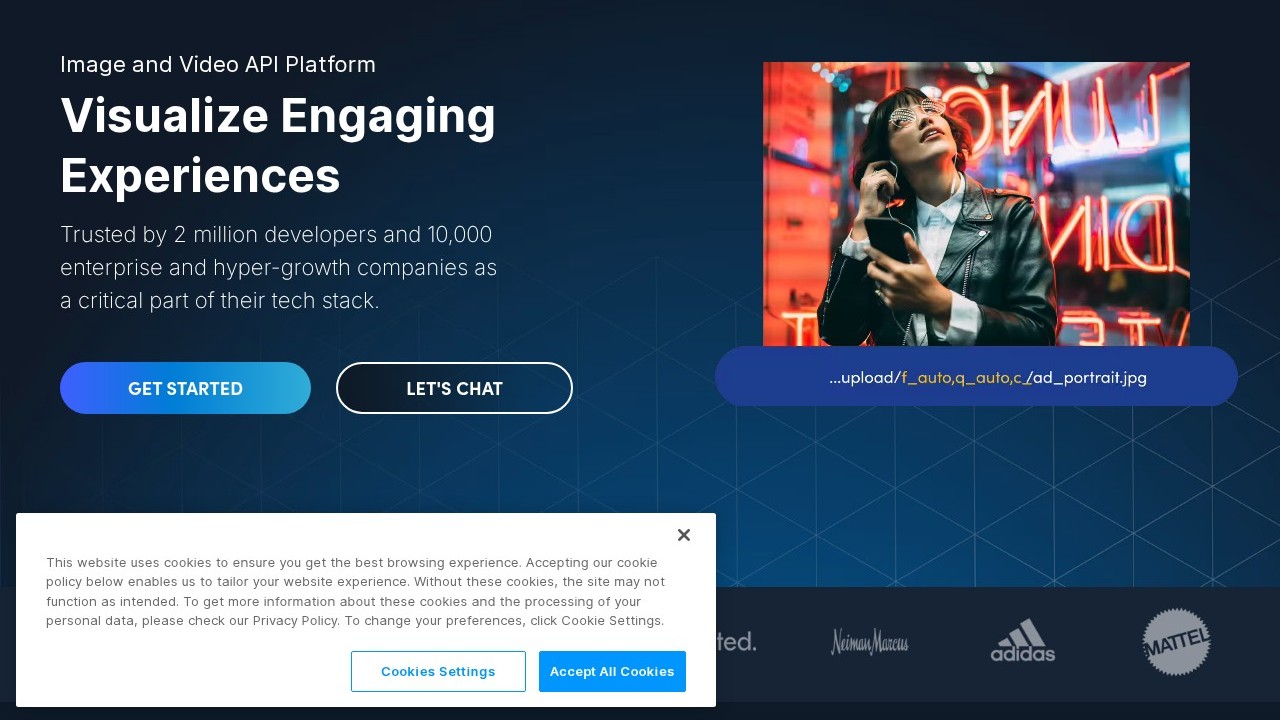Close the cookie banner with the X

684,535
